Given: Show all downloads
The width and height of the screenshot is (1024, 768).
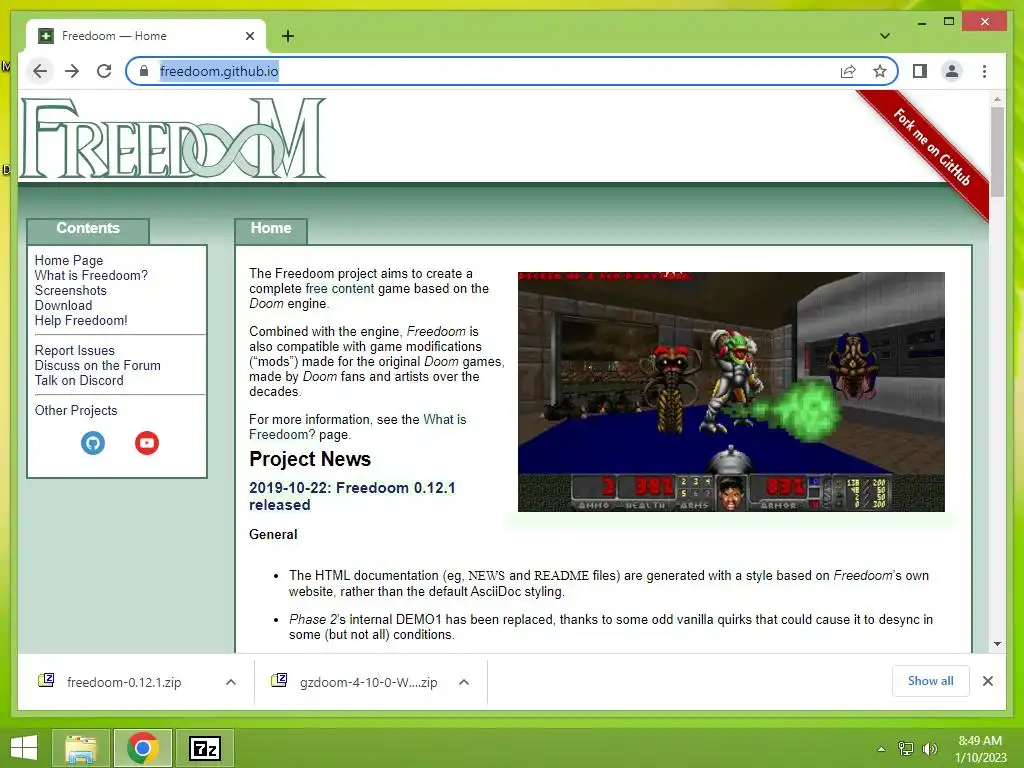Looking at the screenshot, I should point(931,681).
